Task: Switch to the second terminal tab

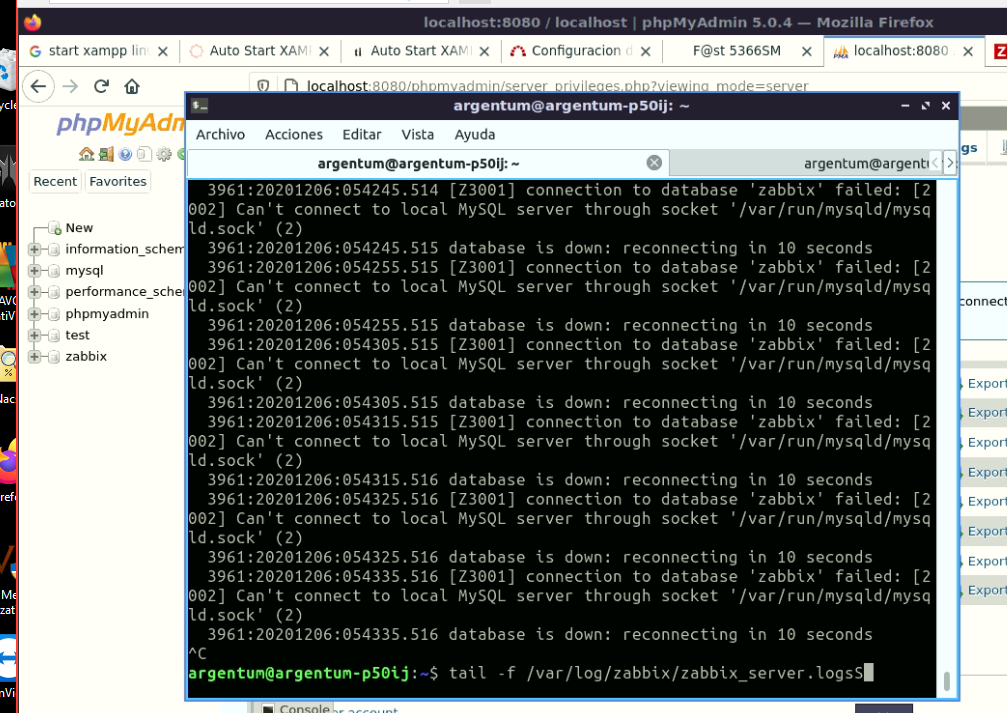Action: click(800, 163)
